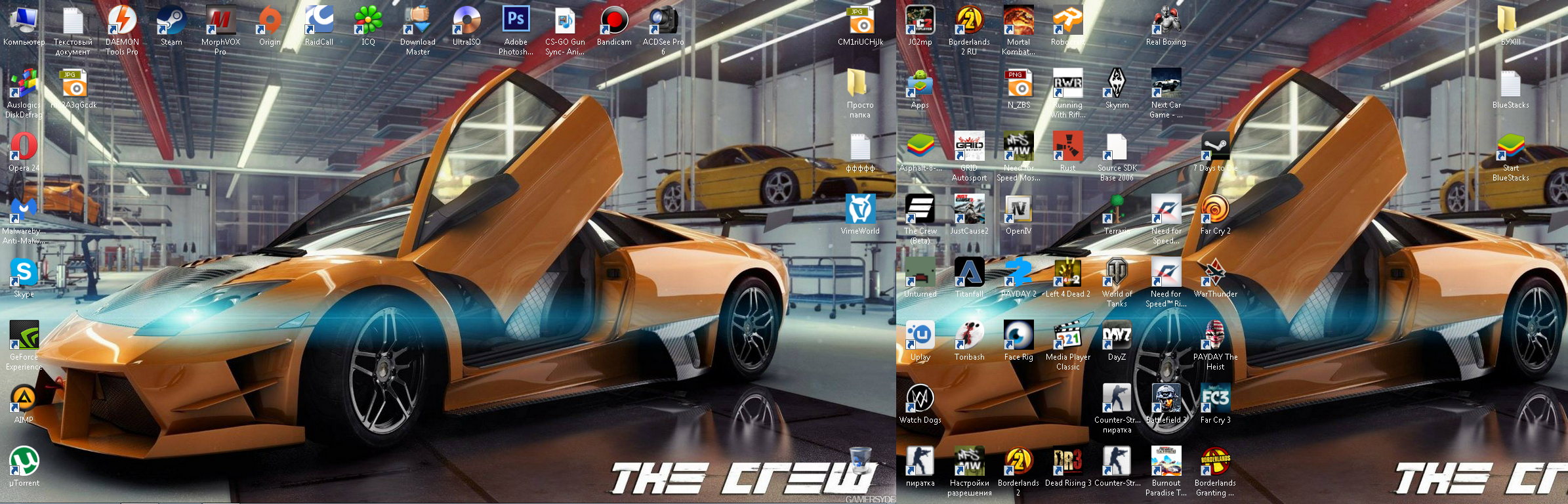Image resolution: width=1568 pixels, height=504 pixels.
Task: Open ACDSee Pro 6 shortcut
Action: 663,21
